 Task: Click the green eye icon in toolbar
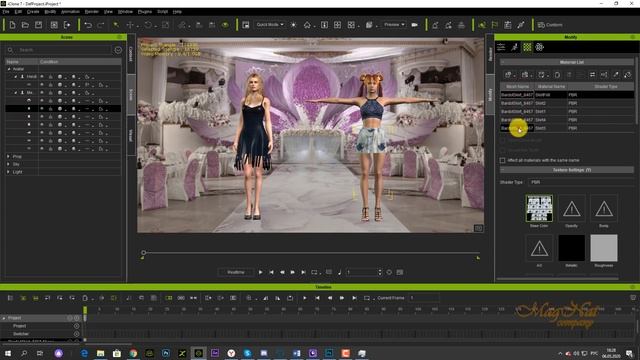(225, 25)
